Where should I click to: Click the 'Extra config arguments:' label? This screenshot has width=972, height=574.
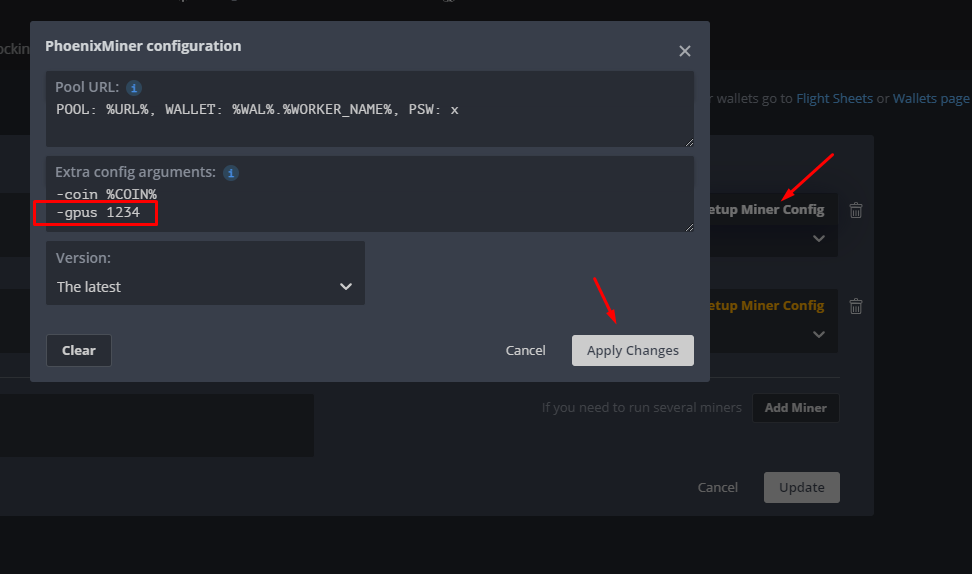coord(135,172)
